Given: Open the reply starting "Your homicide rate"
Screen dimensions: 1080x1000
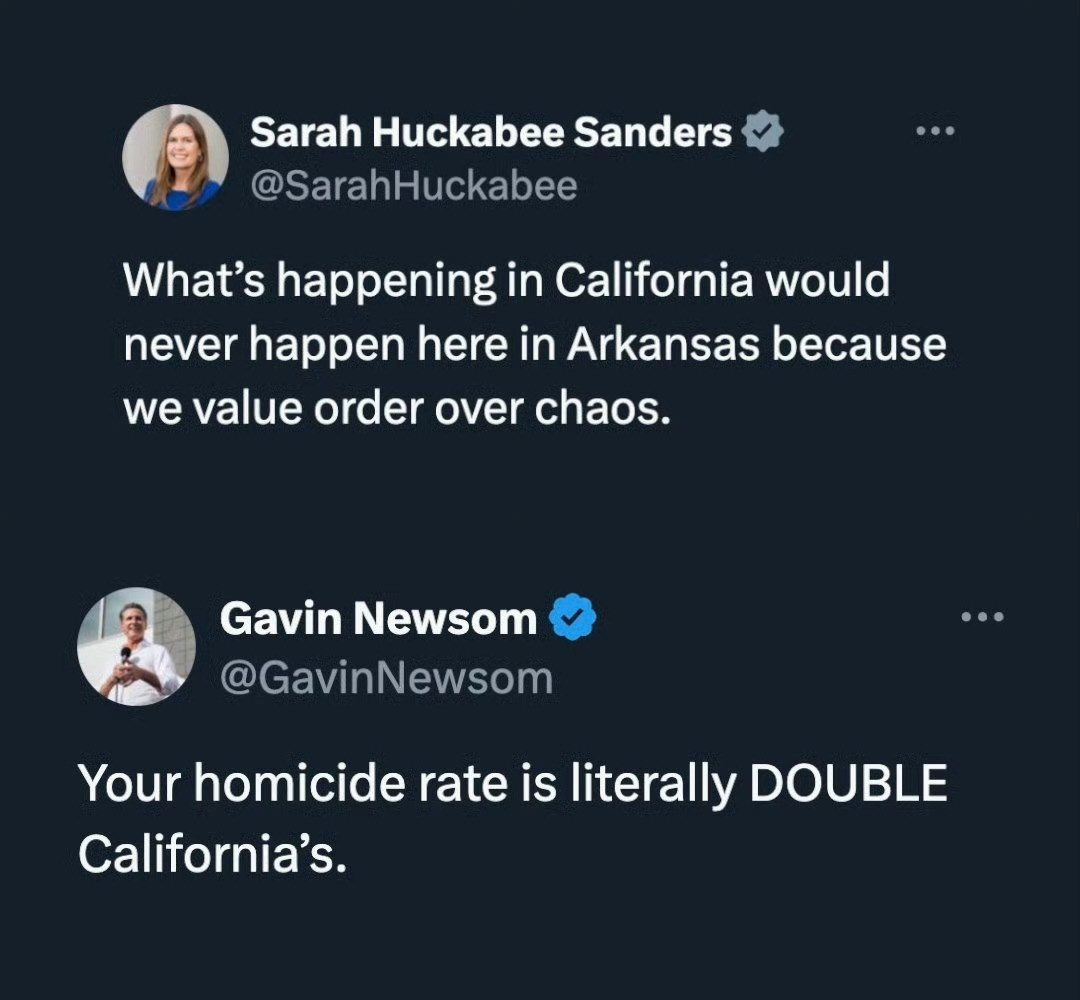Looking at the screenshot, I should point(513,819).
